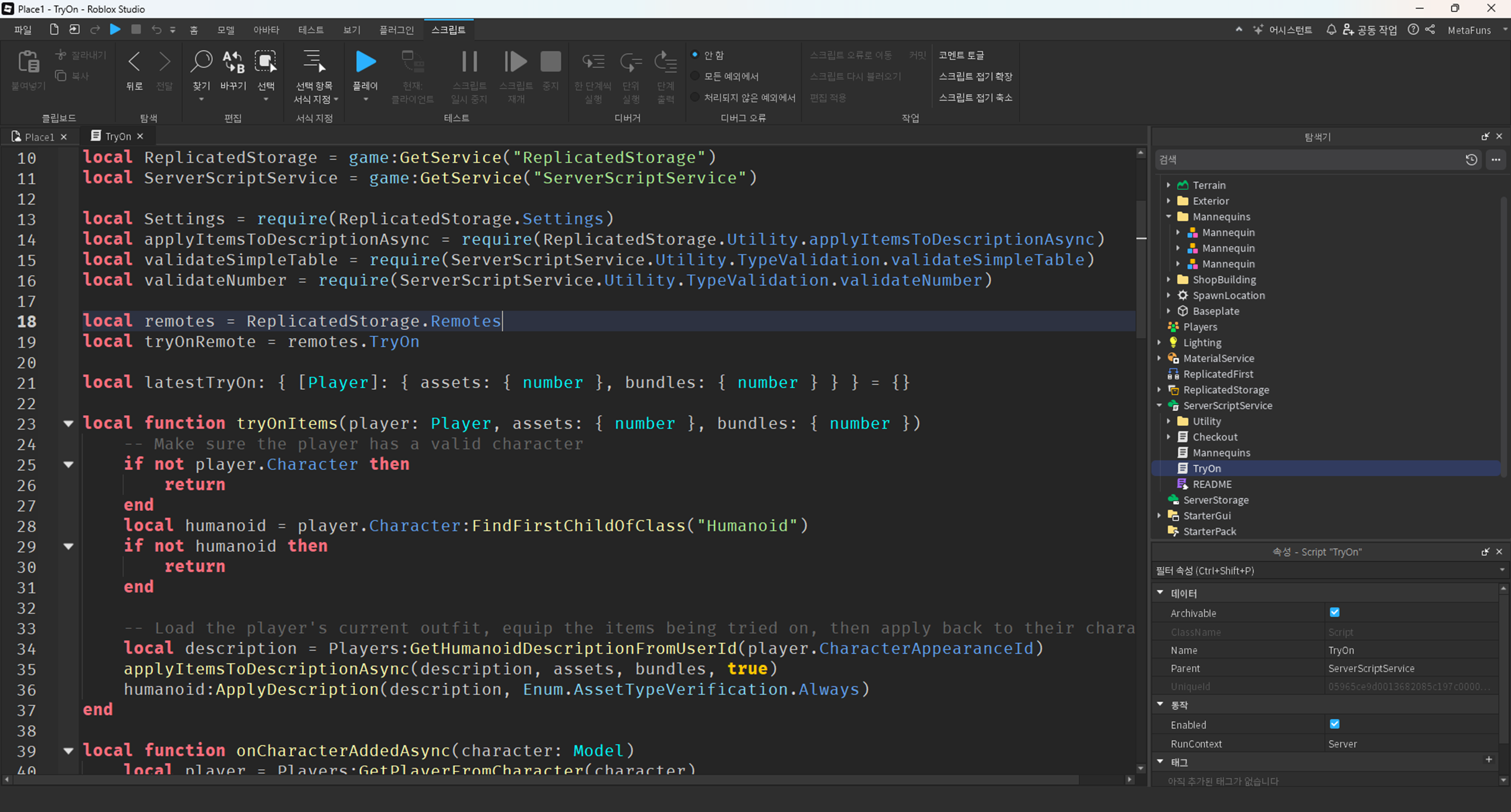The width and height of the screenshot is (1511, 812).
Task: Open the Assistant (어시스턴트) sparkle icon
Action: tap(1258, 29)
